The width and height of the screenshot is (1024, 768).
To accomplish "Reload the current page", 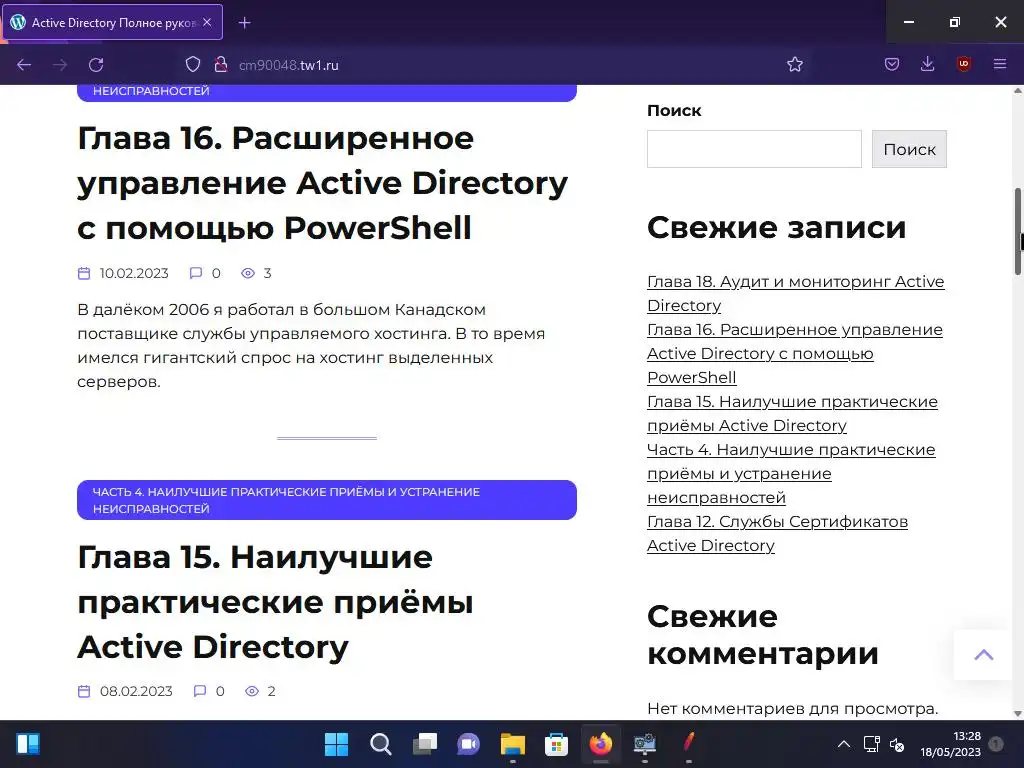I will click(x=96, y=65).
